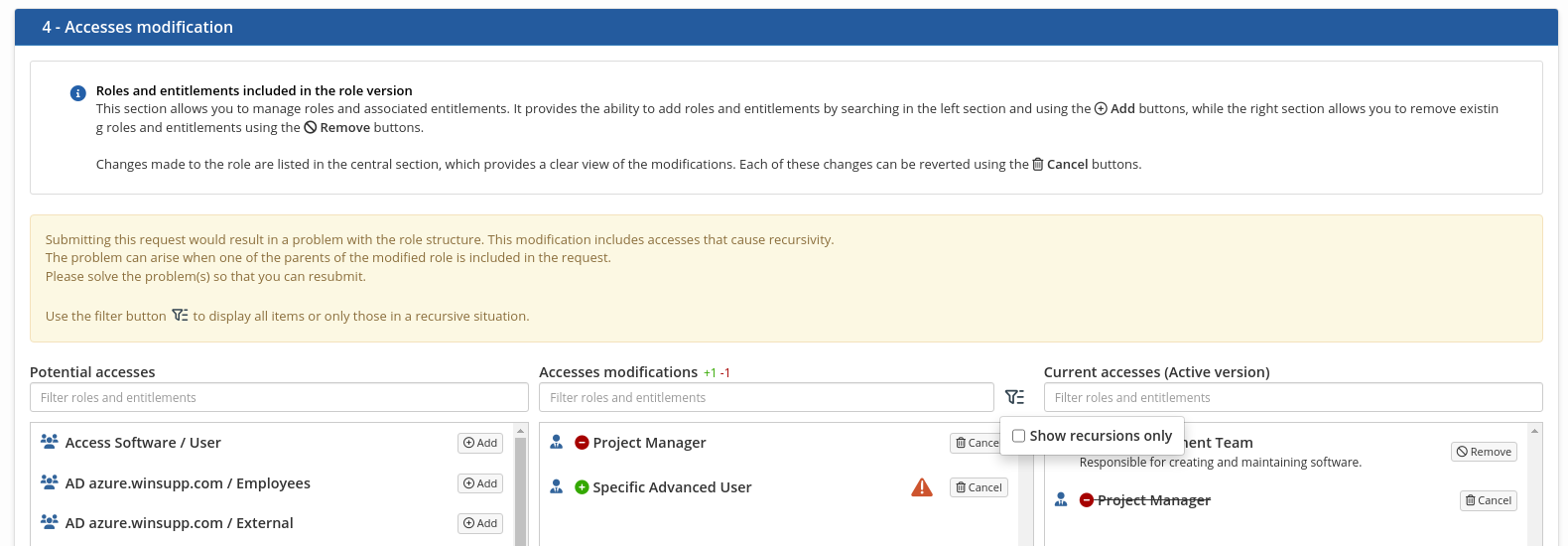
Task: Remove the Team role from current accesses
Action: pos(1484,452)
